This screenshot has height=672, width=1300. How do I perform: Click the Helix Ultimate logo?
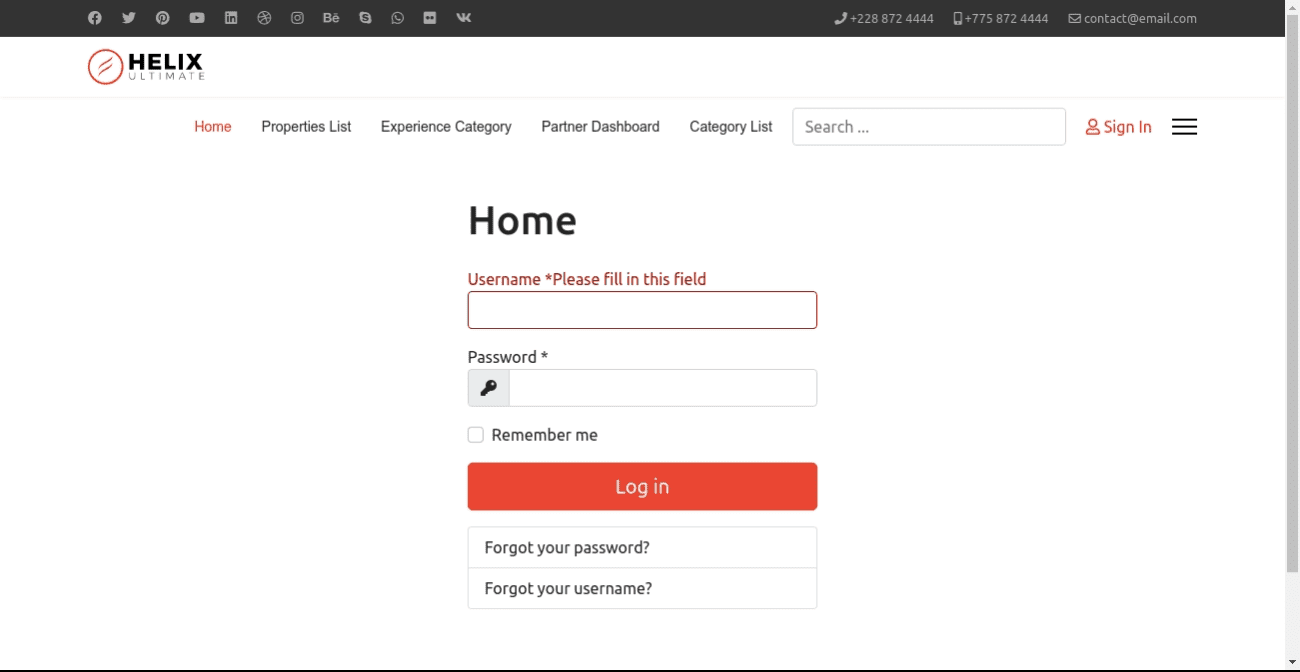coord(146,67)
